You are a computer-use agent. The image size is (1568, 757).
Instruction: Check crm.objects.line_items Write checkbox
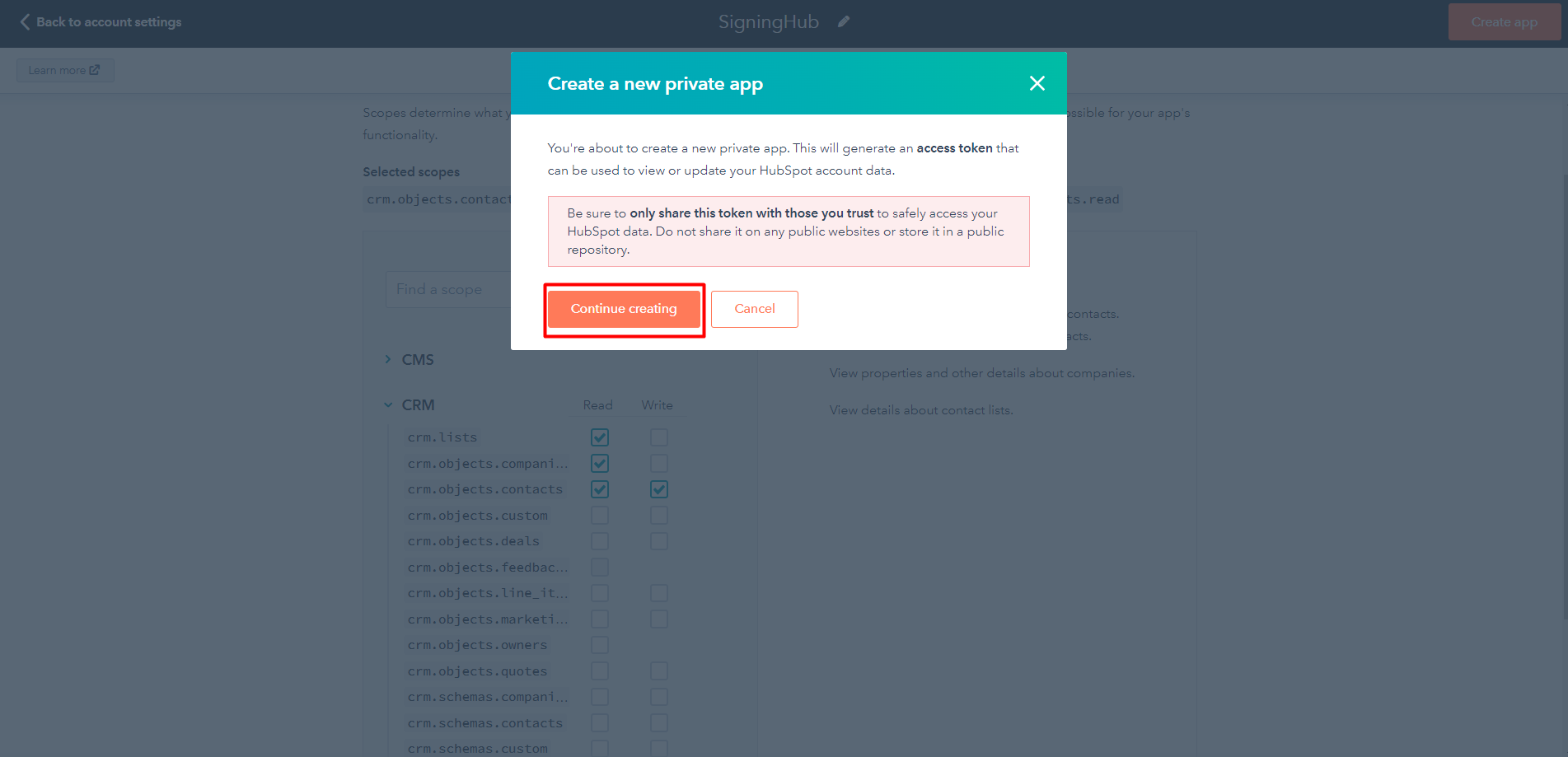(x=659, y=593)
